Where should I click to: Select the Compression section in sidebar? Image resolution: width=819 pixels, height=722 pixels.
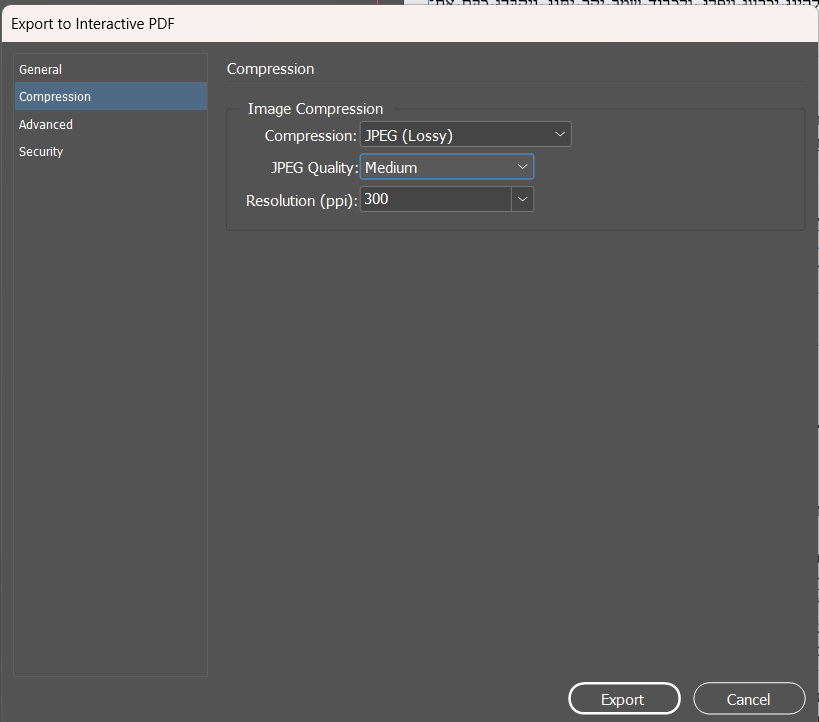(111, 96)
